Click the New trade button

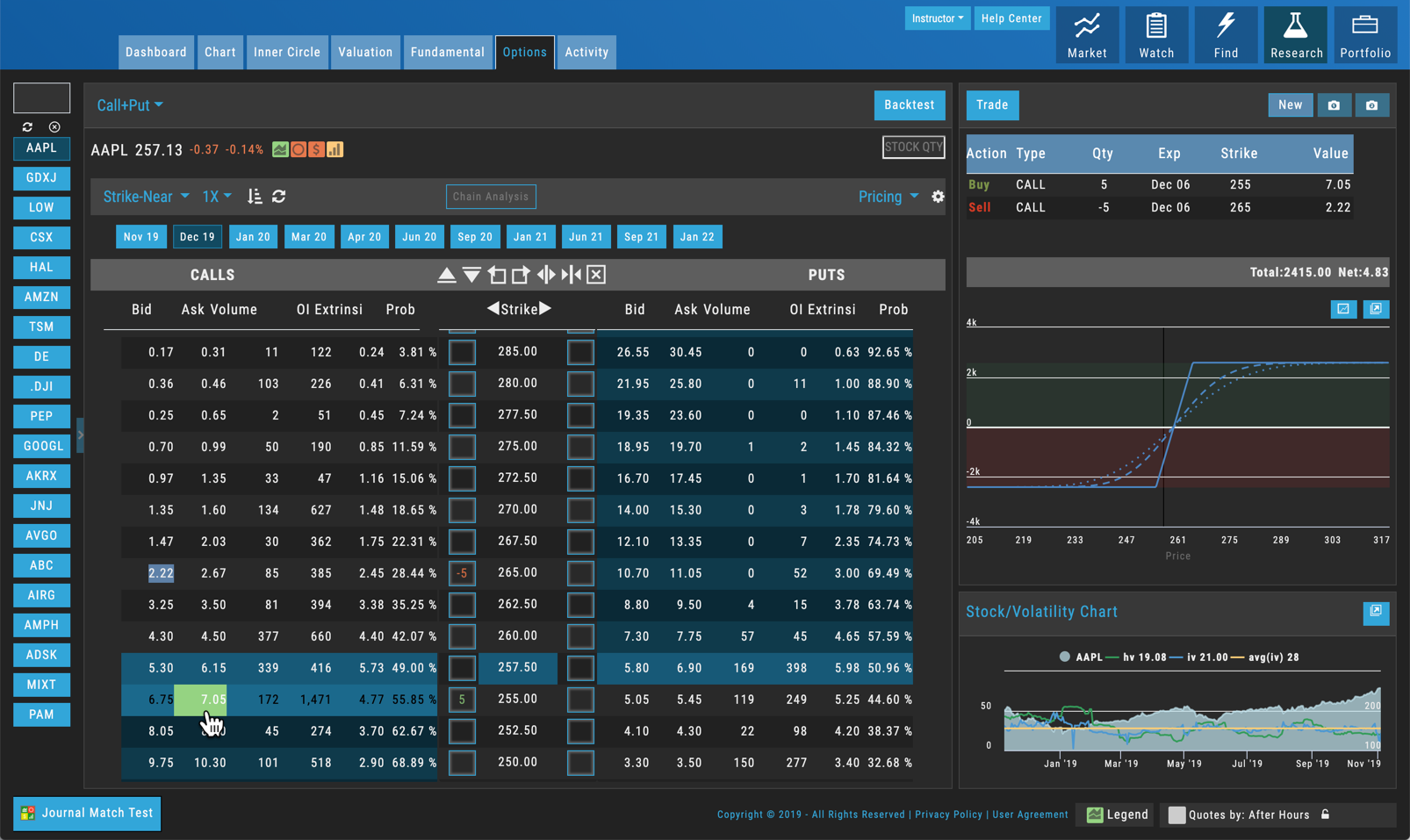point(1291,105)
